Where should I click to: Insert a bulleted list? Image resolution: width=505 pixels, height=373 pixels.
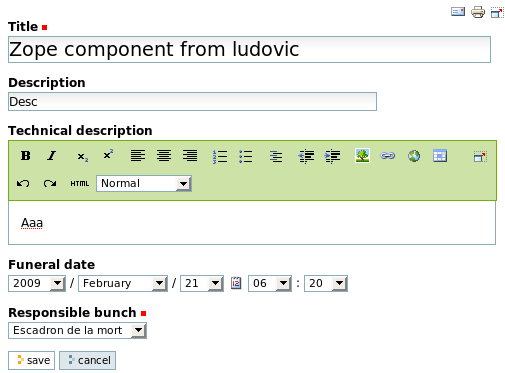pos(246,156)
